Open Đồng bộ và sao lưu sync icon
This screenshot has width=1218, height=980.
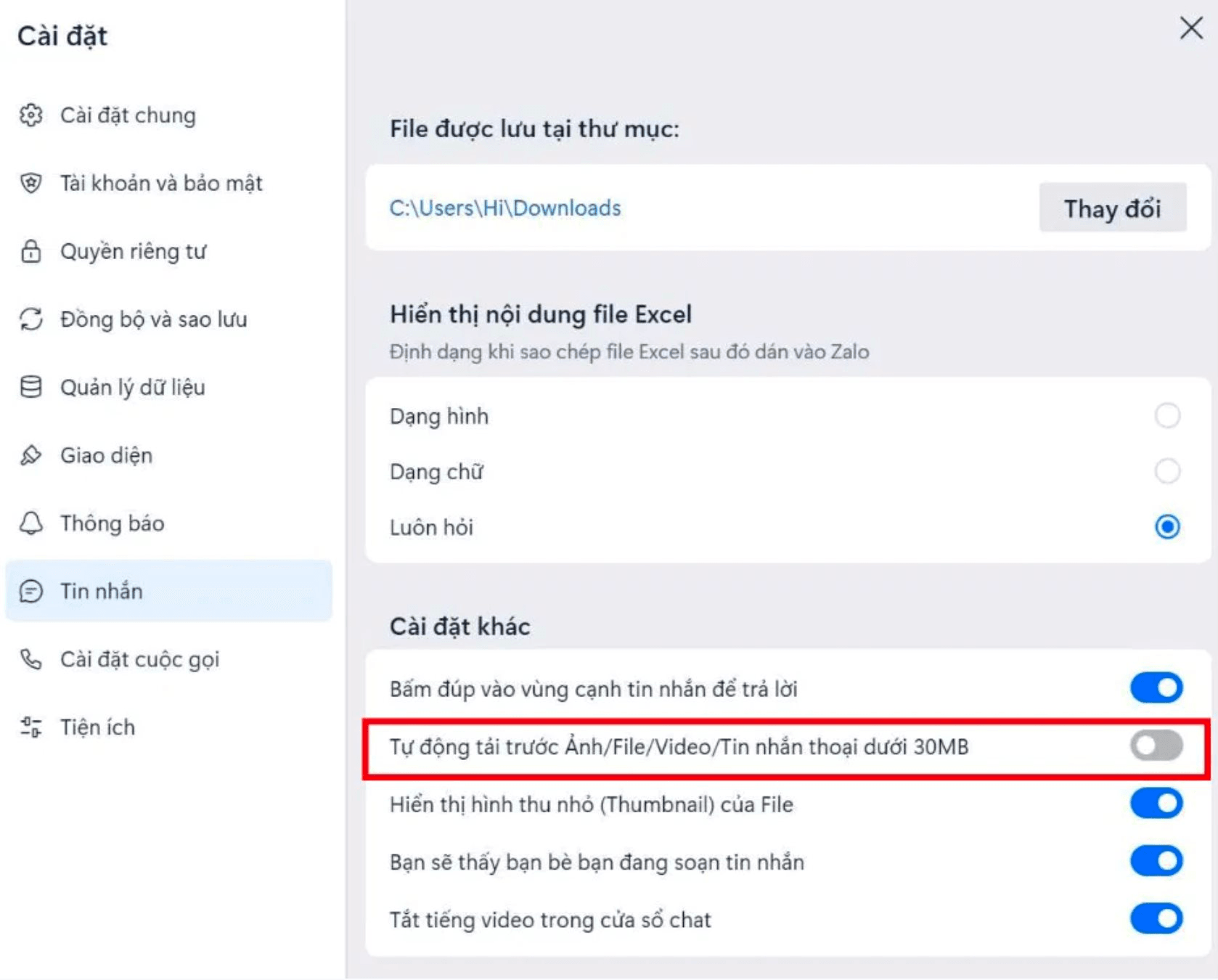pyautogui.click(x=31, y=319)
